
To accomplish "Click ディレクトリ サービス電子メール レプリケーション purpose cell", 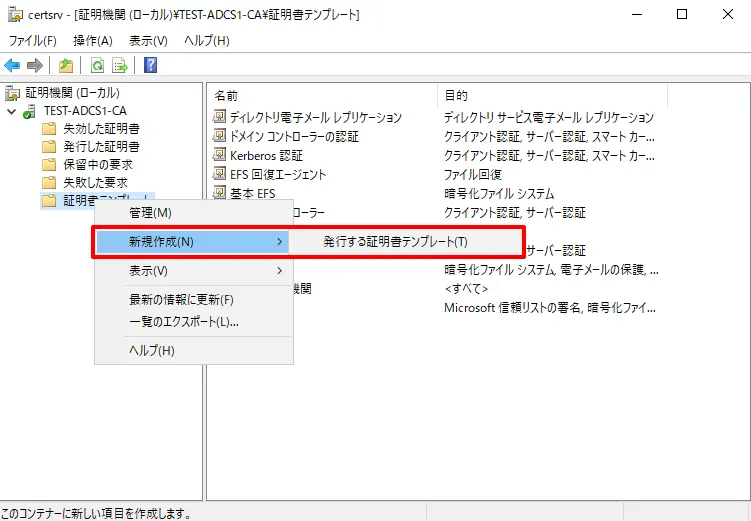I will click(x=549, y=117).
